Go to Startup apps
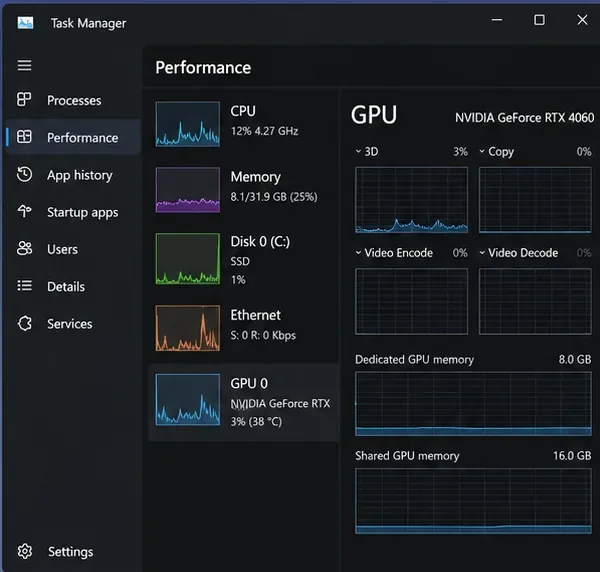This screenshot has width=600, height=572. click(x=73, y=212)
